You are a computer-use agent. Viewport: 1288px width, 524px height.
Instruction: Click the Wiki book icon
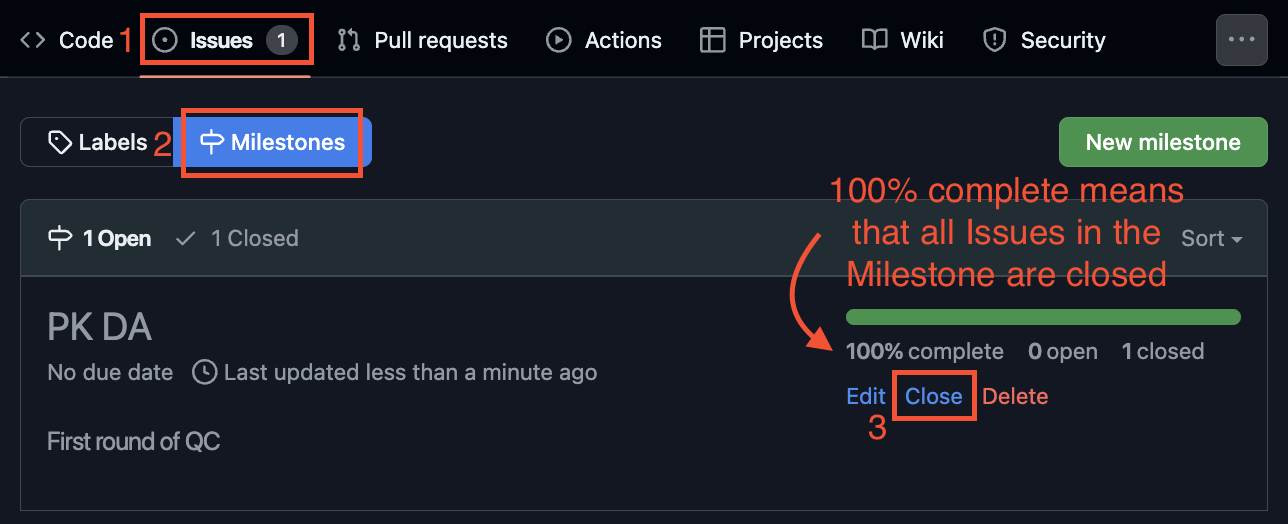point(875,40)
